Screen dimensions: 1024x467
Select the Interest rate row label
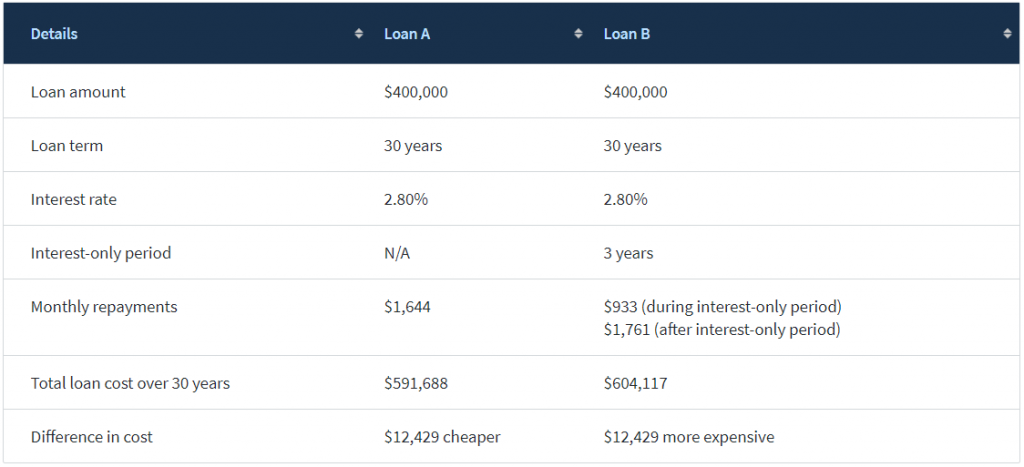click(x=74, y=200)
